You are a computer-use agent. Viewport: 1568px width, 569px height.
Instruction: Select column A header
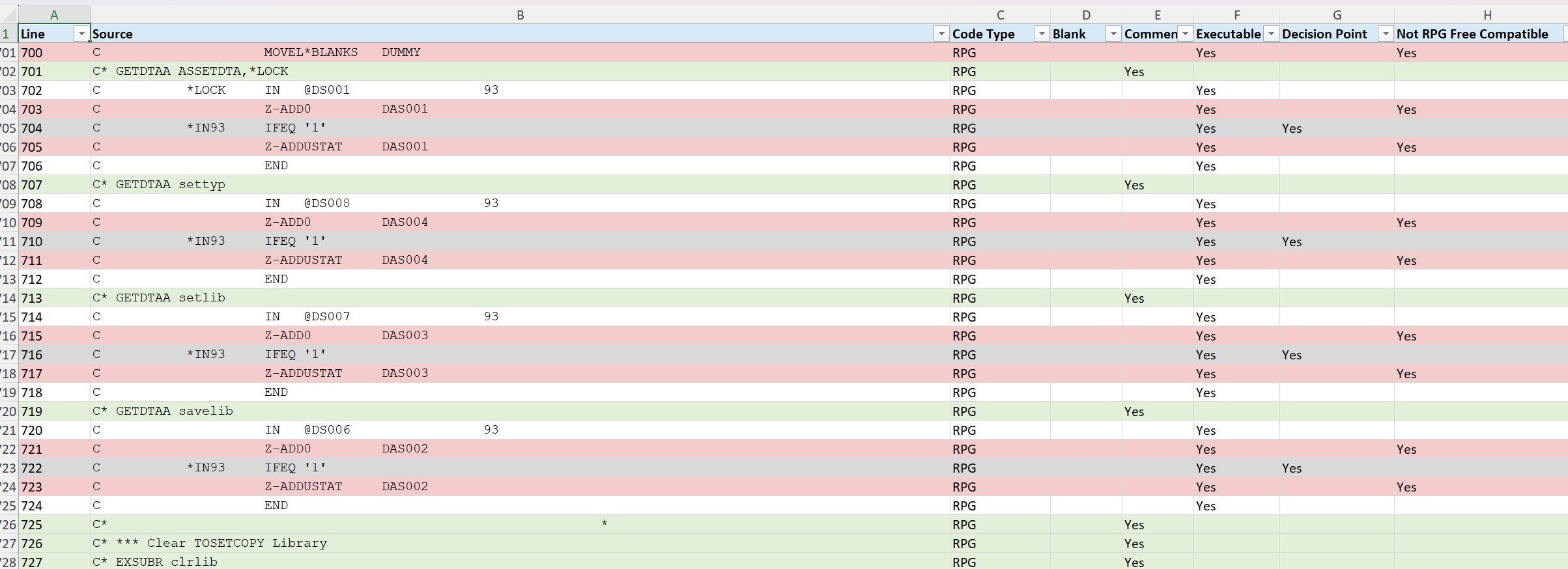[54, 15]
